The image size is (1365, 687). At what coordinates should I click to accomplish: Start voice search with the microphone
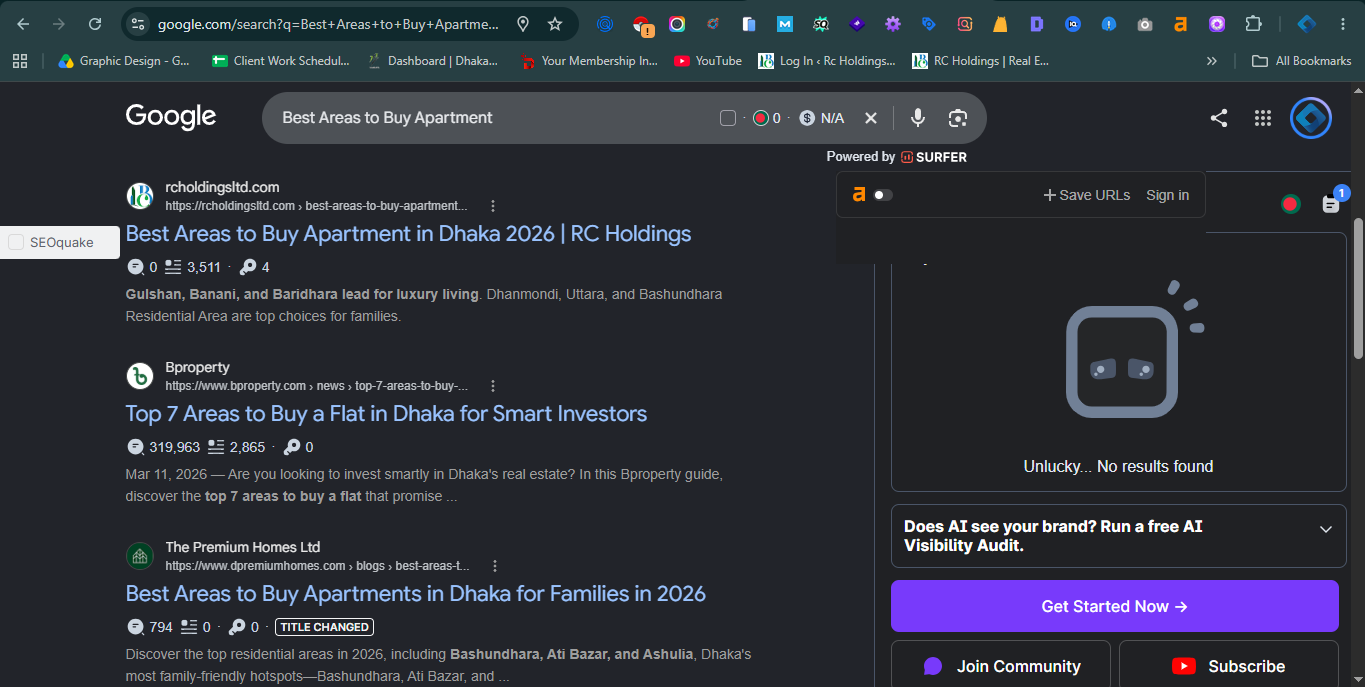coord(918,118)
